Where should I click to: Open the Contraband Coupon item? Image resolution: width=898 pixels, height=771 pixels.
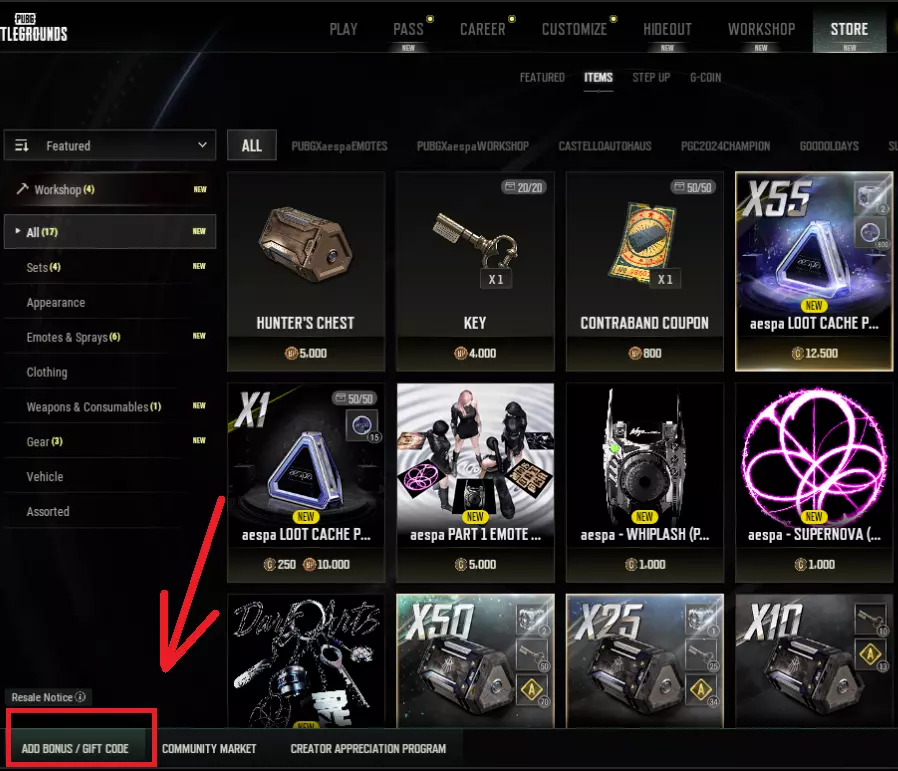[644, 272]
